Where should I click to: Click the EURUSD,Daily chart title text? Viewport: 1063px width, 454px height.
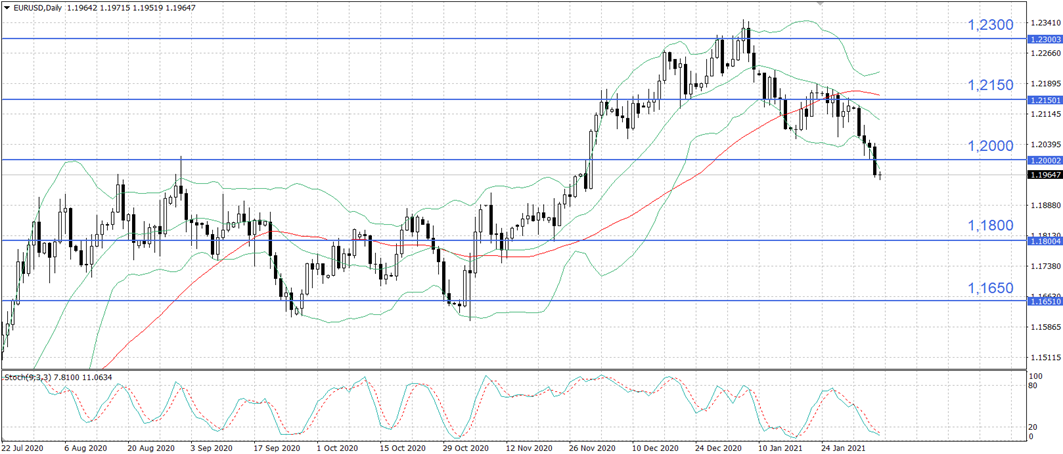click(41, 8)
